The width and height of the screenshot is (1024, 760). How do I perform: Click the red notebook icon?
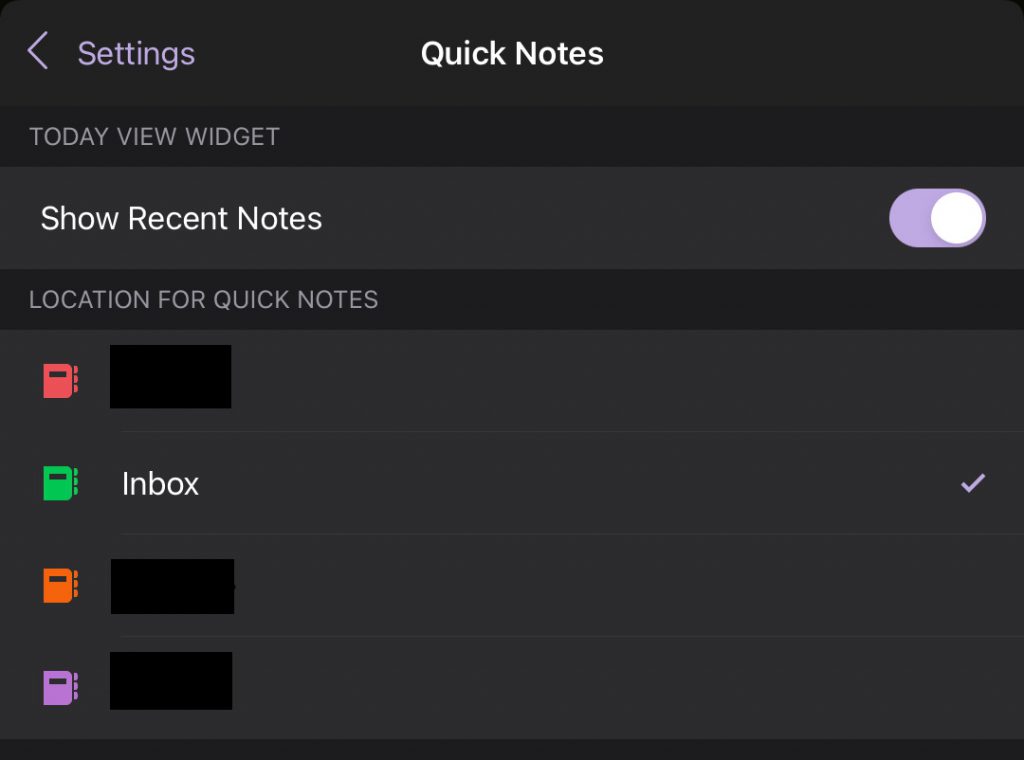tap(60, 381)
